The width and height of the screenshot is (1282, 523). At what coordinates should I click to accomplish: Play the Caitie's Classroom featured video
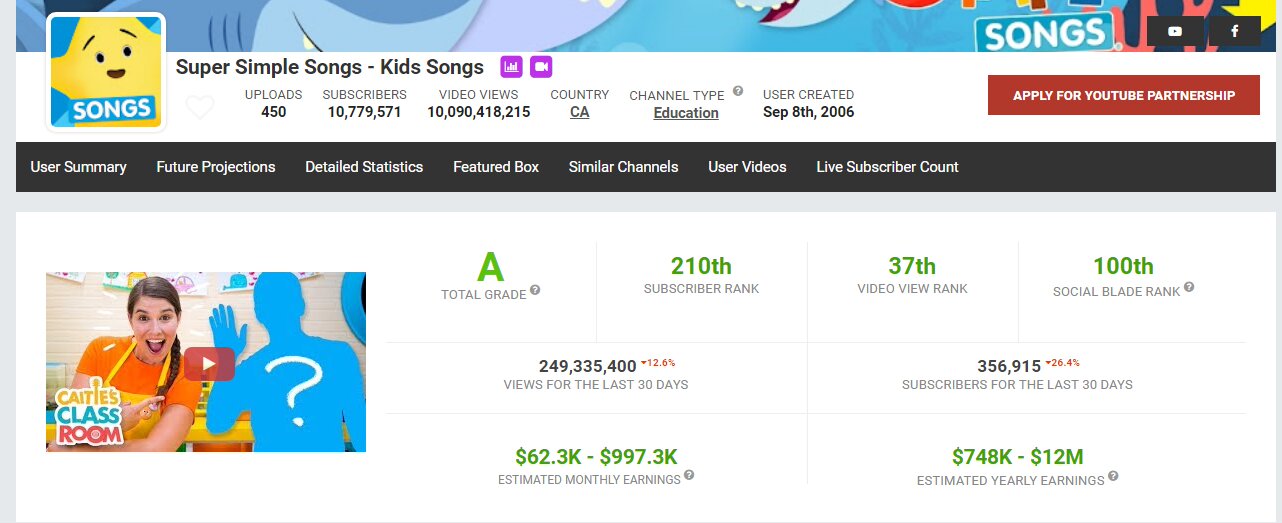click(x=208, y=363)
